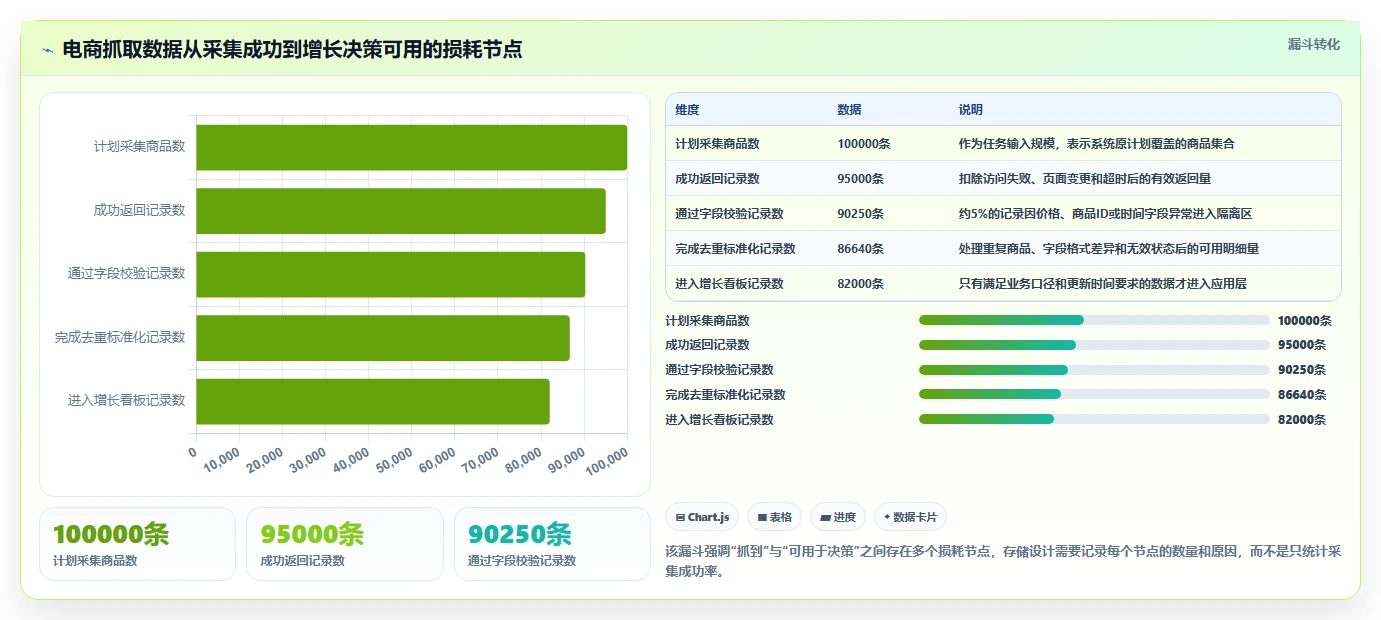Click the Chart.js tag chip
The width and height of the screenshot is (1381, 620).
point(702,517)
